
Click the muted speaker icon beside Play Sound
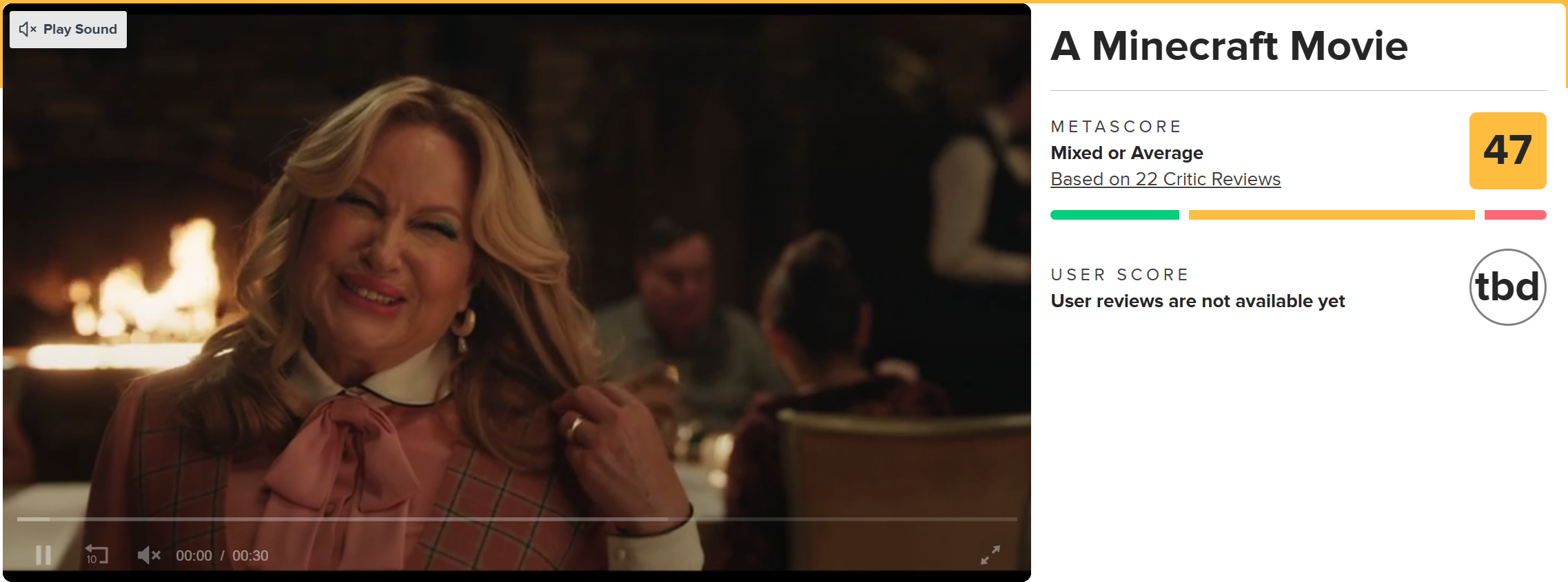pos(28,29)
